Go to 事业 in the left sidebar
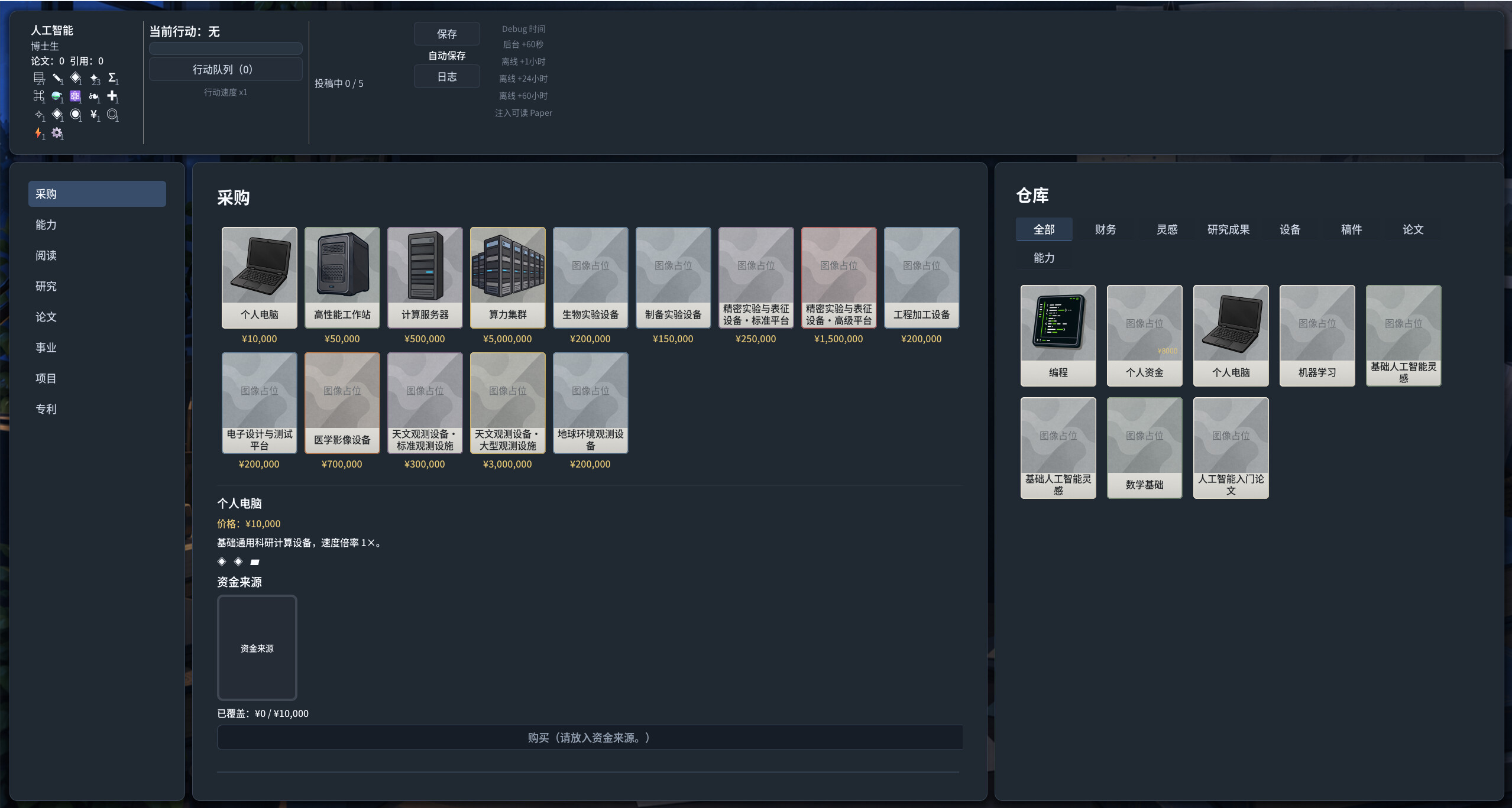The image size is (1512, 808). (97, 348)
